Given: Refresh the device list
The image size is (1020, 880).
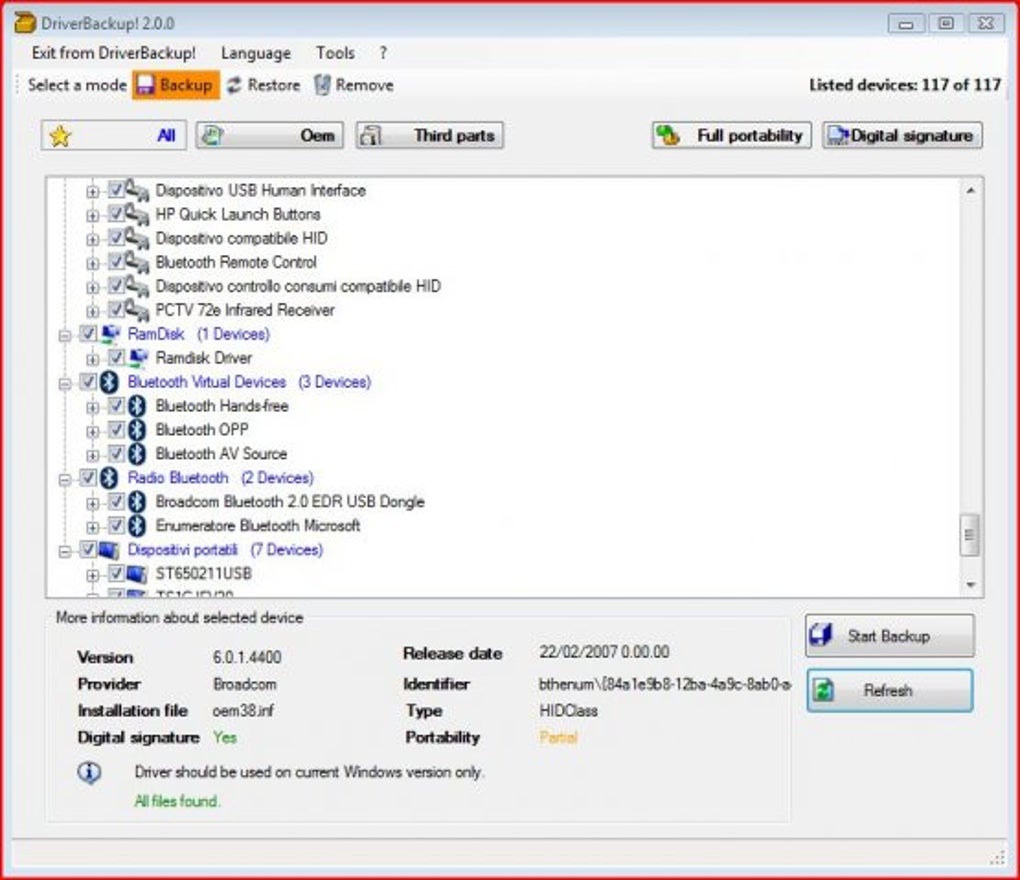Looking at the screenshot, I should 889,690.
